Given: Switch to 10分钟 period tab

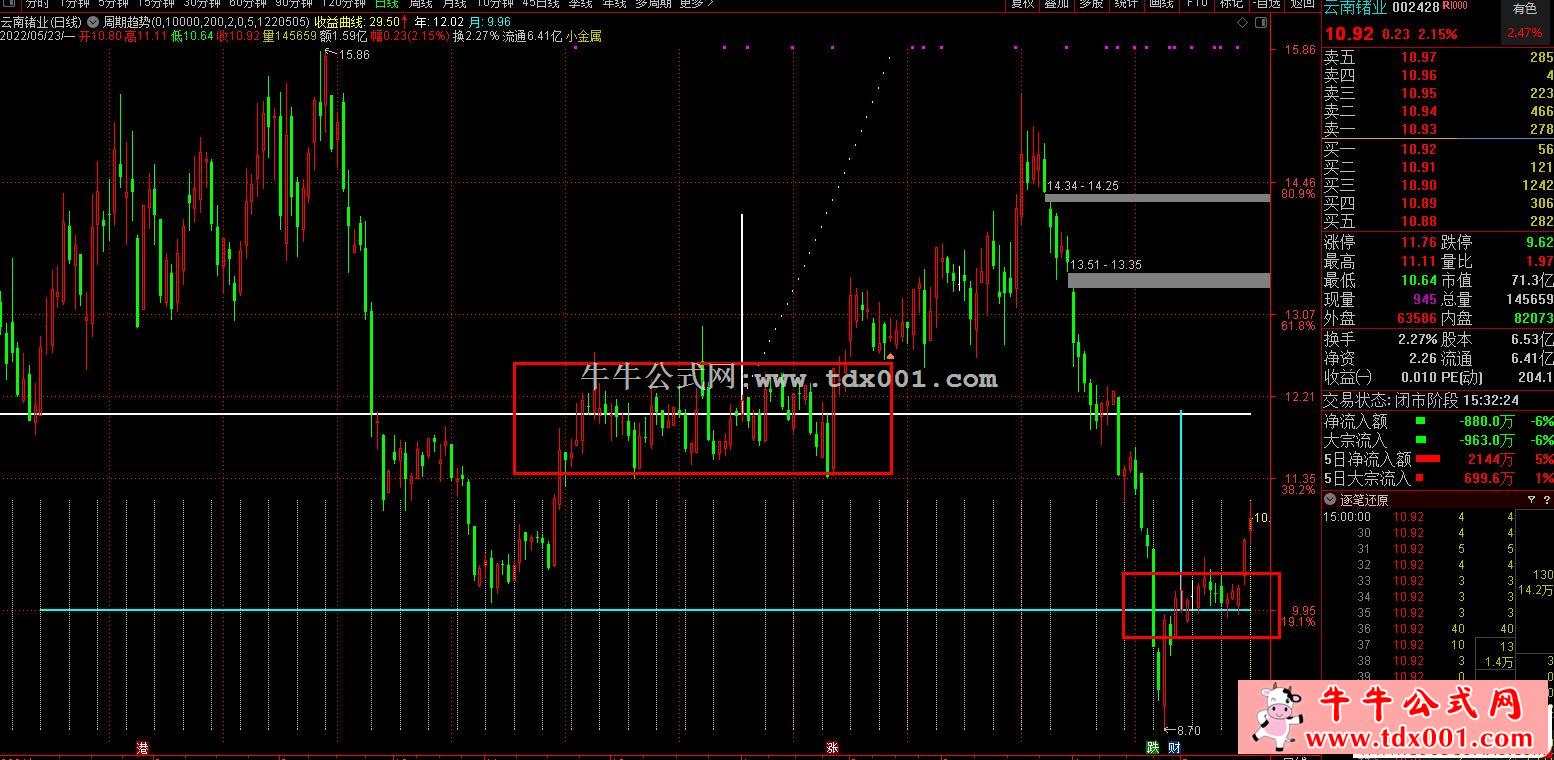Looking at the screenshot, I should click(x=494, y=4).
